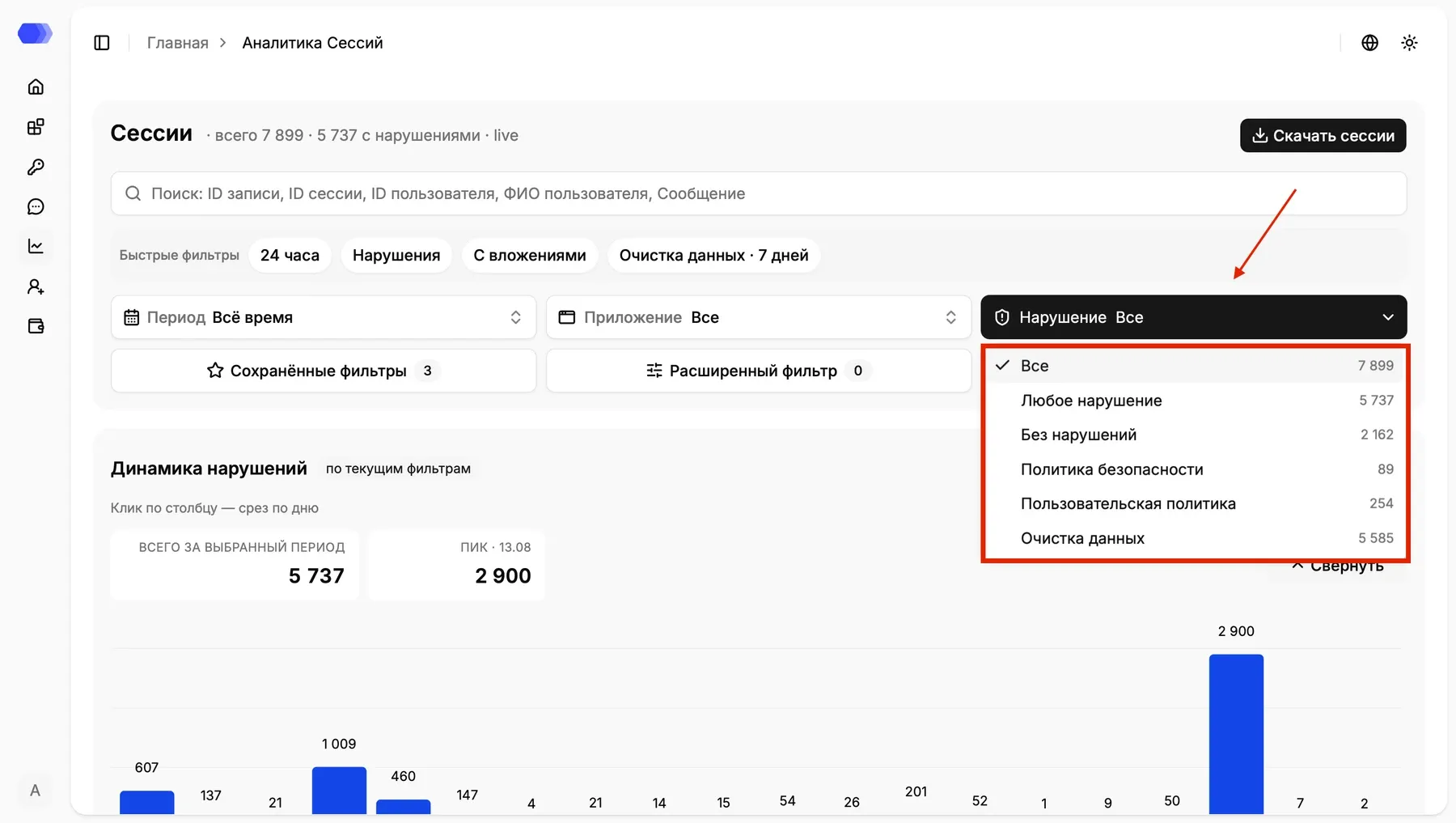Open the key icon in the sidebar
The image size is (1456, 823).
[36, 167]
